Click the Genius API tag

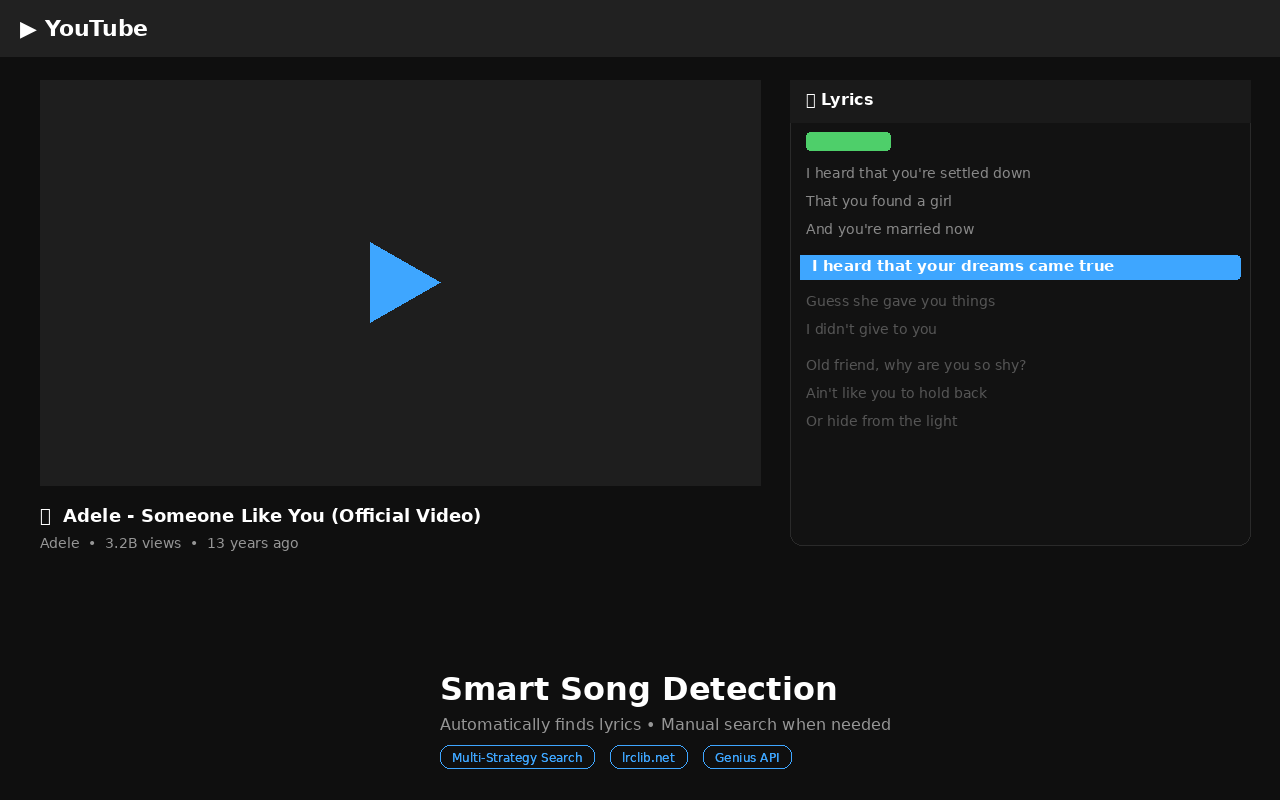point(747,757)
